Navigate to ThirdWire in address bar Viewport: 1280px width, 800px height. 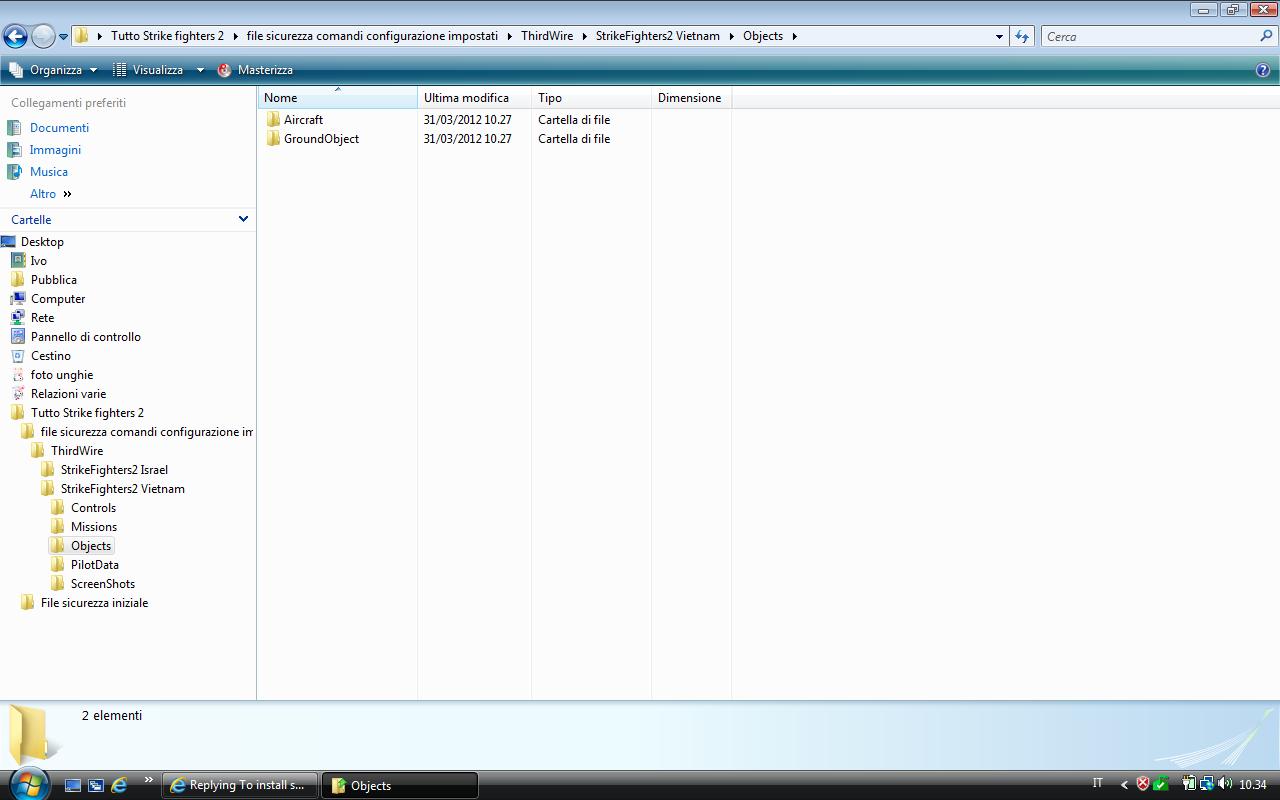(547, 36)
